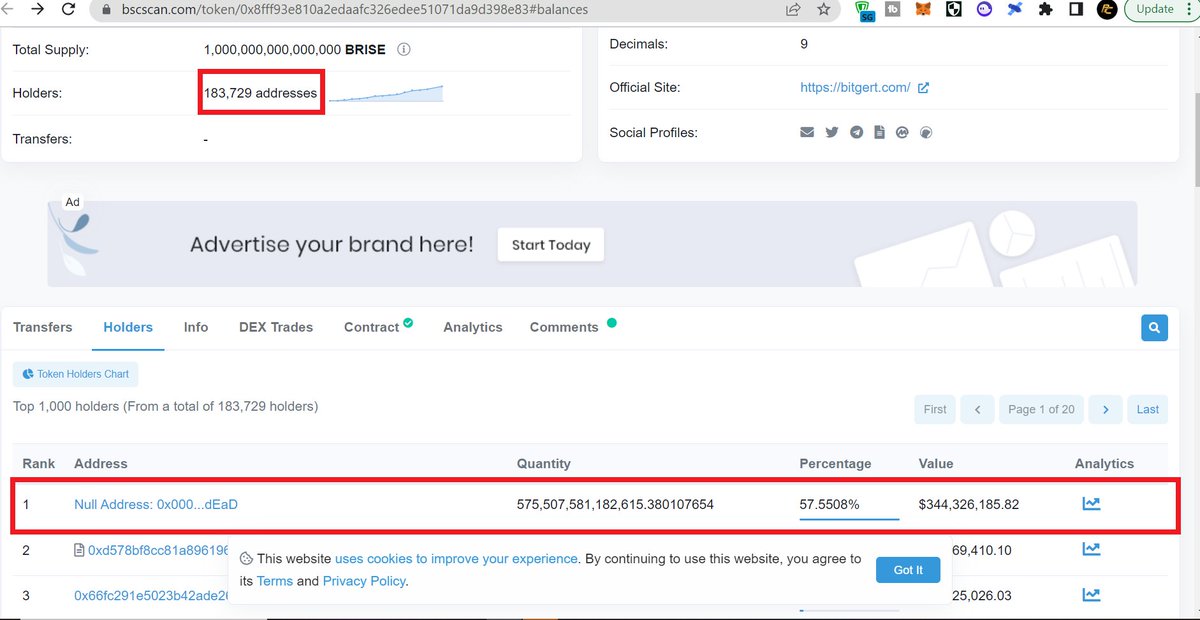Screen dimensions: 1200x620
Task: Open the Info tab
Action: point(196,327)
